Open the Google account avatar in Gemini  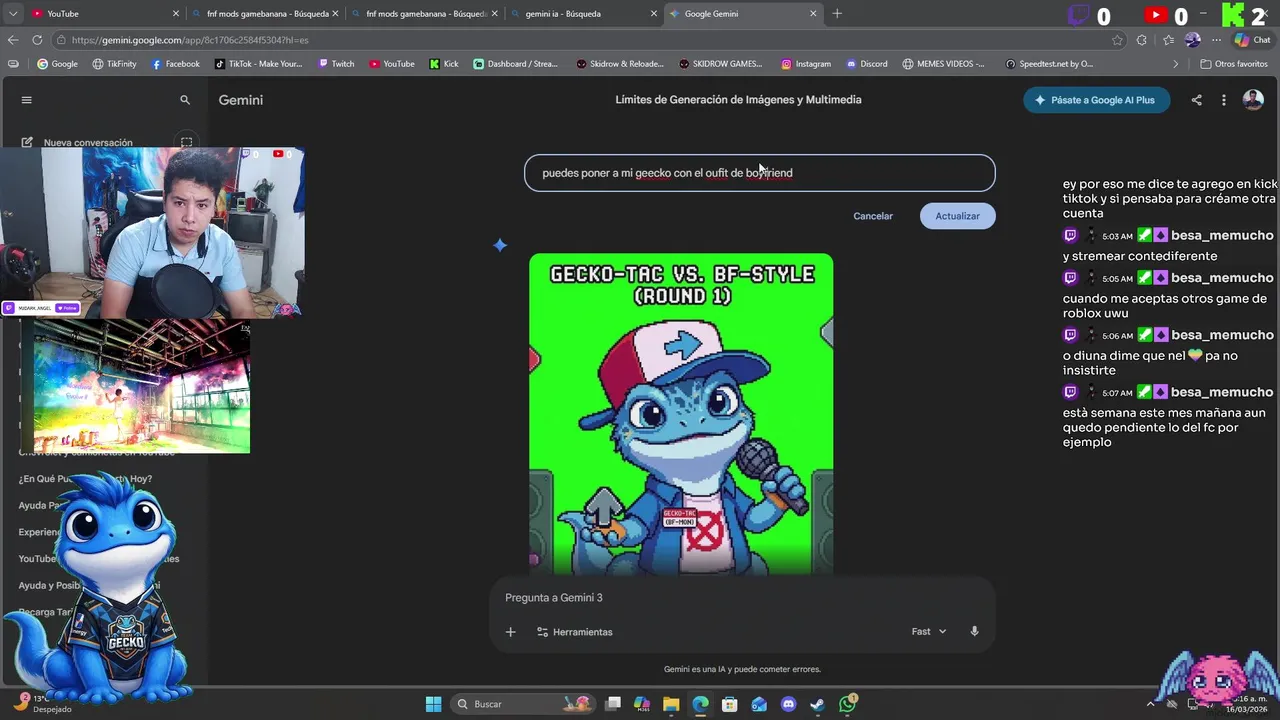tap(1253, 100)
